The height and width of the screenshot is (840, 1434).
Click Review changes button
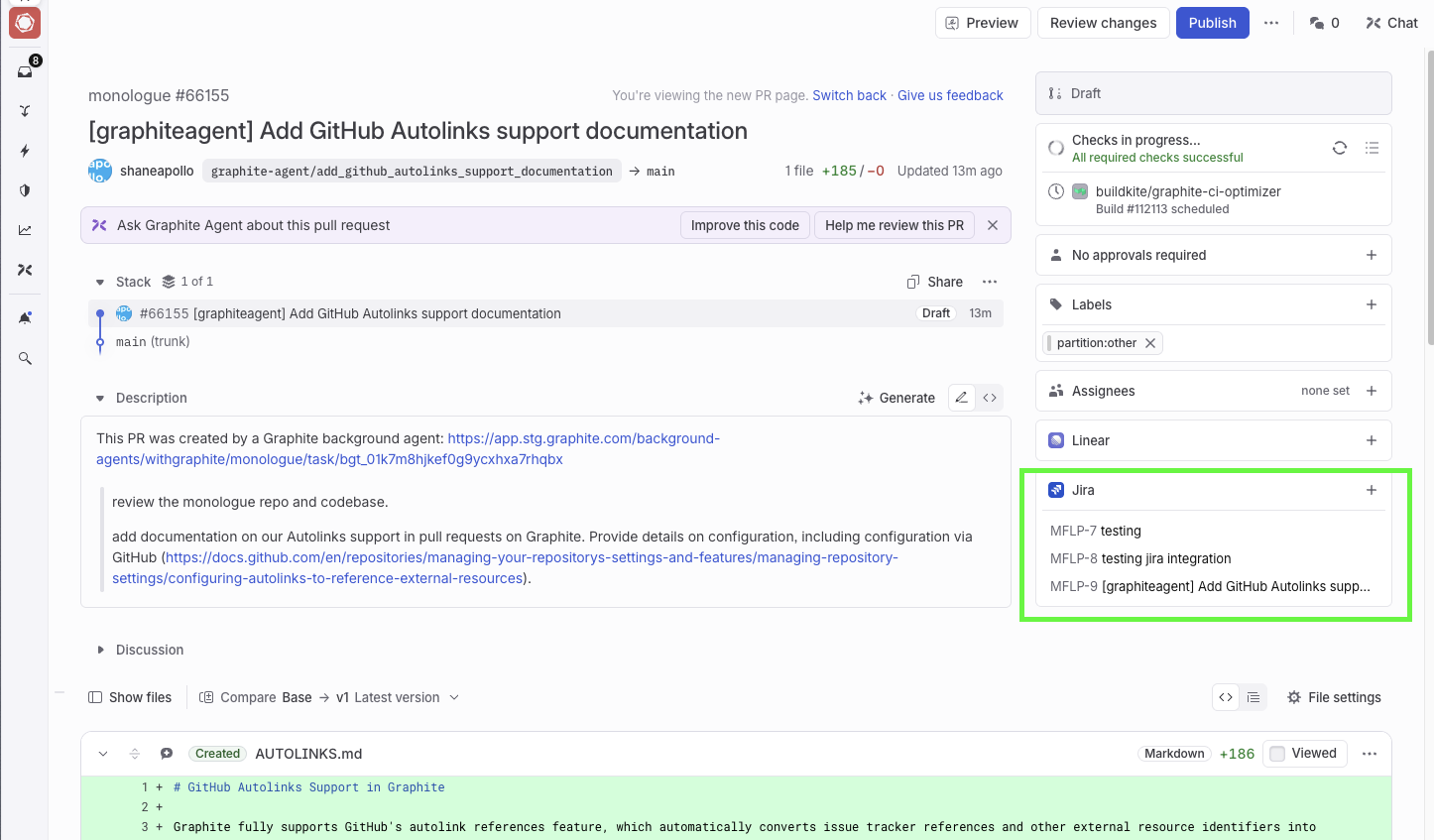[x=1103, y=23]
